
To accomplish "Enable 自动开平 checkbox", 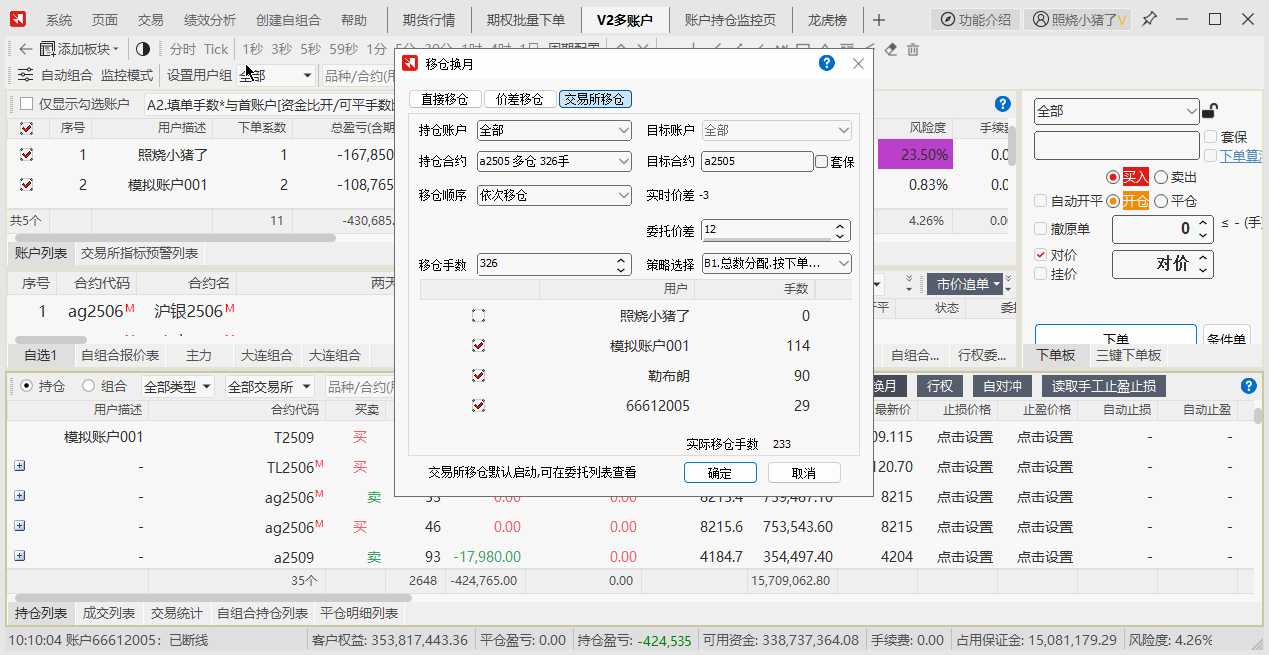I will (1041, 200).
